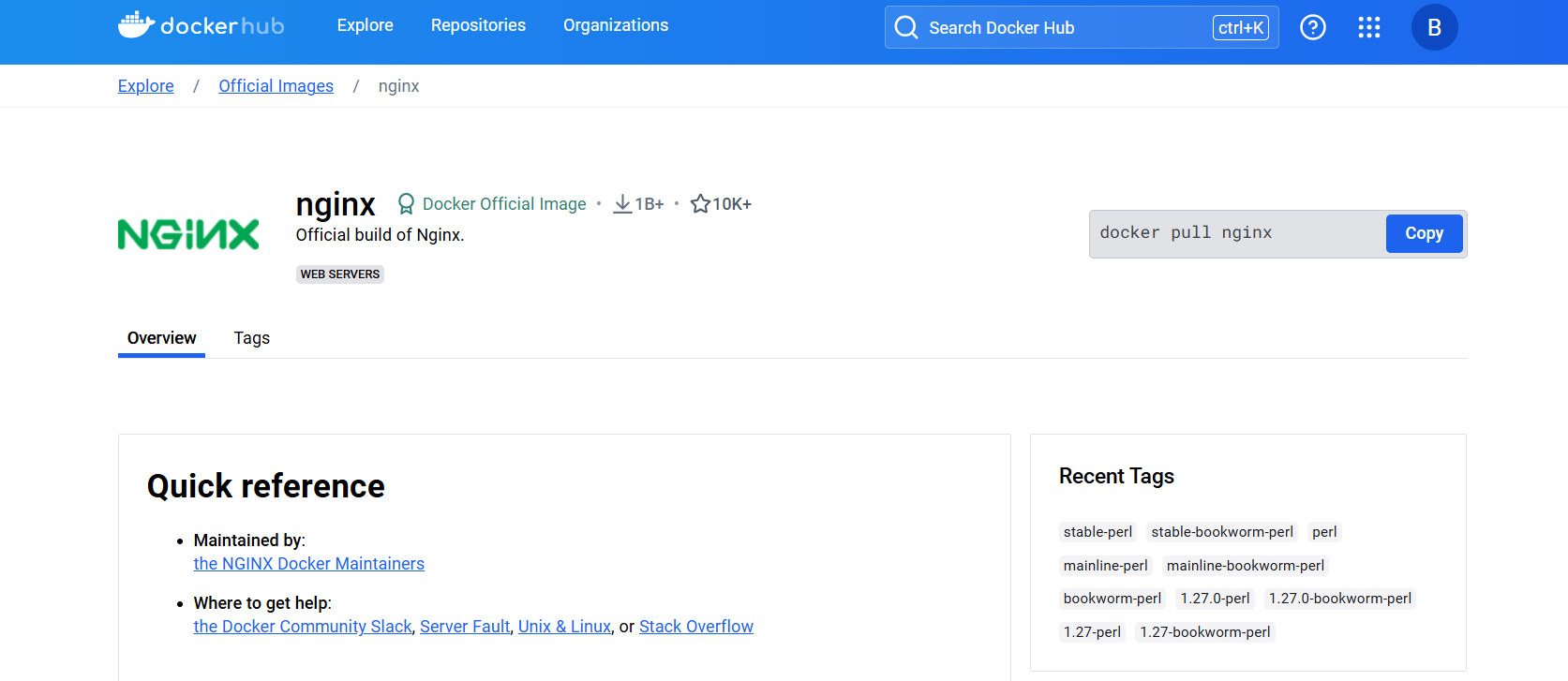
Task: Focus the Search Docker Hub field
Action: (x=1082, y=27)
